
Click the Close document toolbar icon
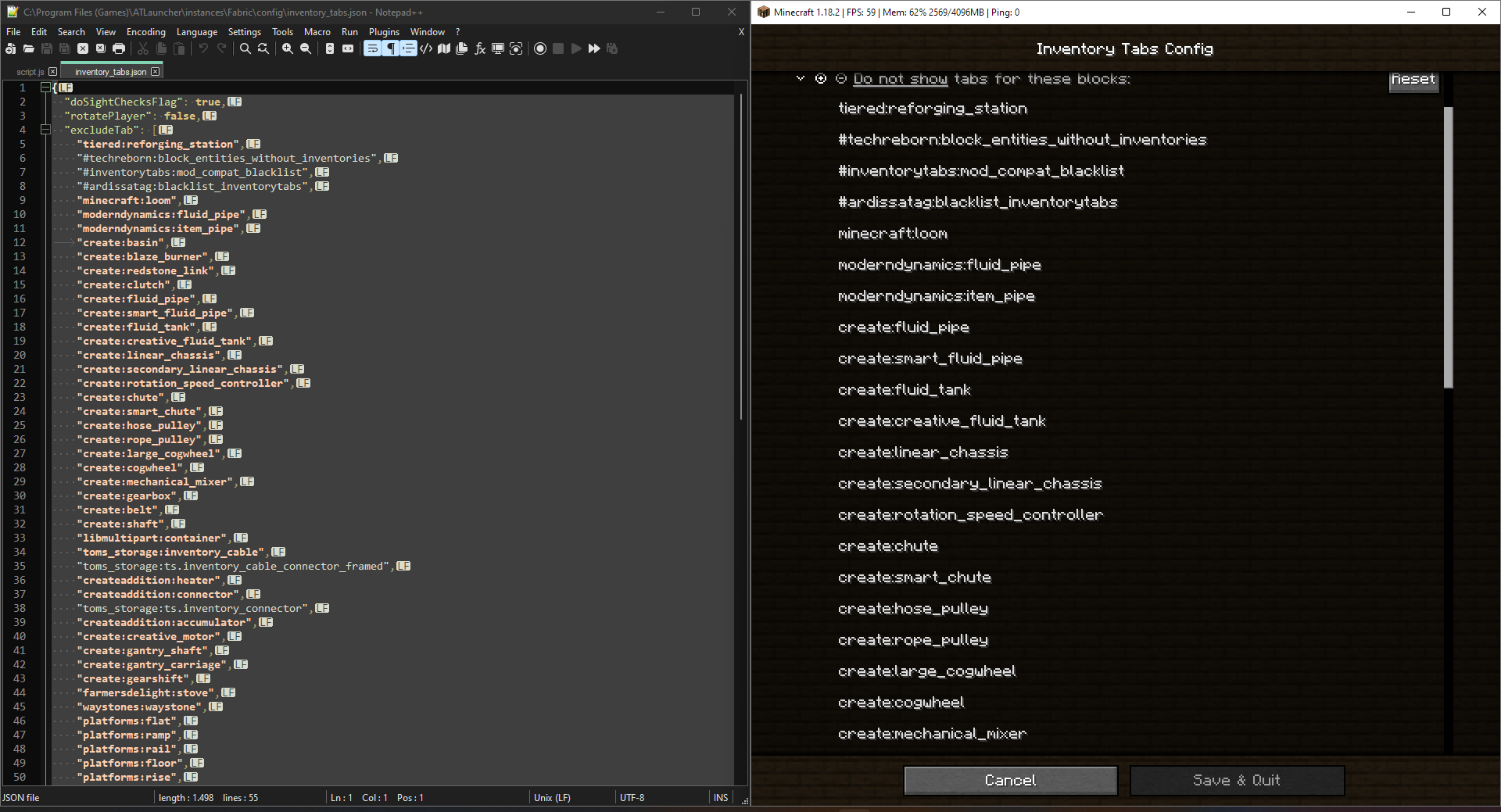click(83, 48)
